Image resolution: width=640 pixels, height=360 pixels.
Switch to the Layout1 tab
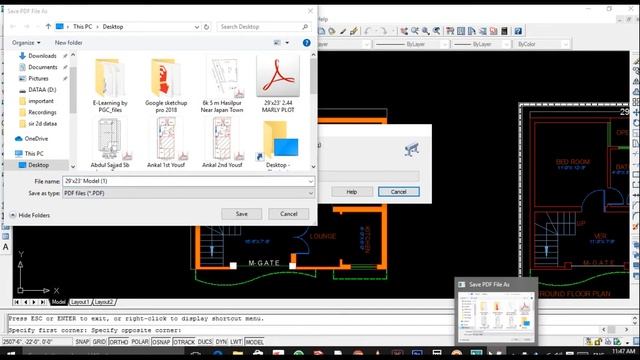click(80, 302)
